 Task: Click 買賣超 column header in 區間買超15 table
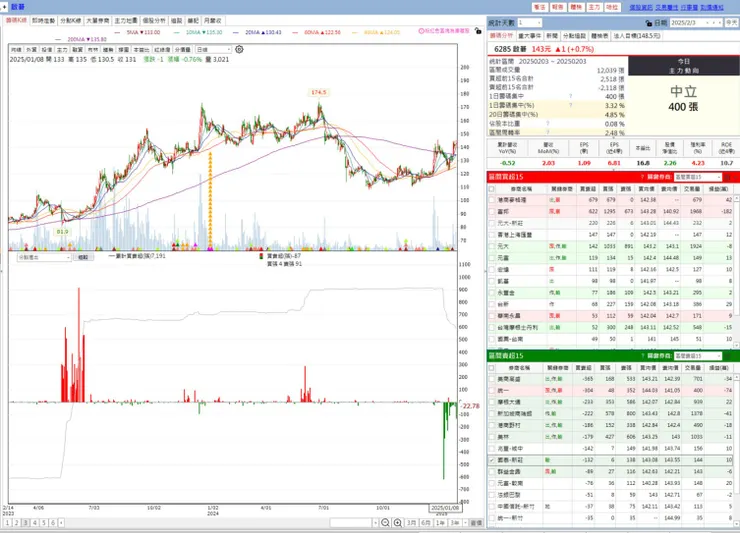588,189
